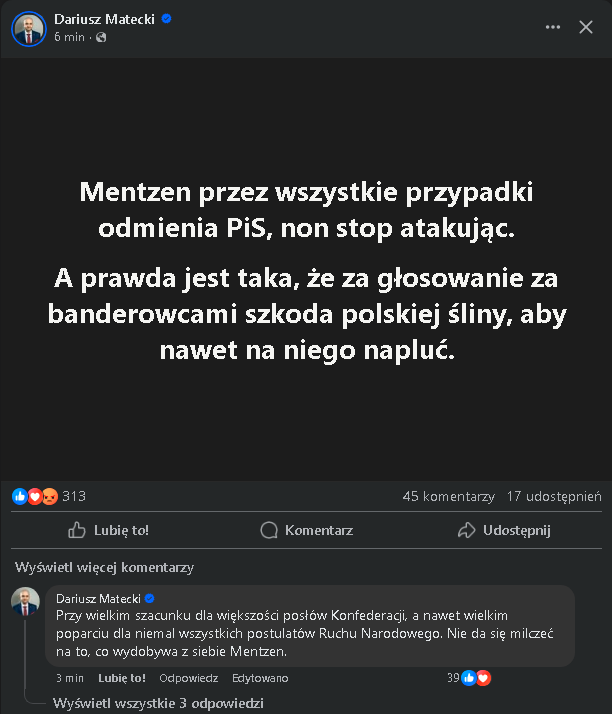612x714 pixels.
Task: Open the 17 udostępnień share count
Action: click(x=554, y=496)
